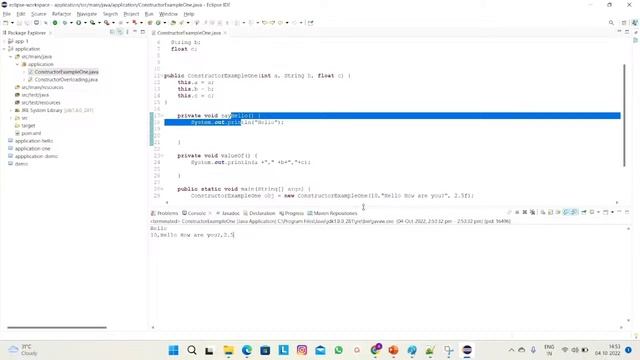This screenshot has width=640, height=360.
Task: Click Pin Console icon
Action: pyautogui.click(x=584, y=212)
